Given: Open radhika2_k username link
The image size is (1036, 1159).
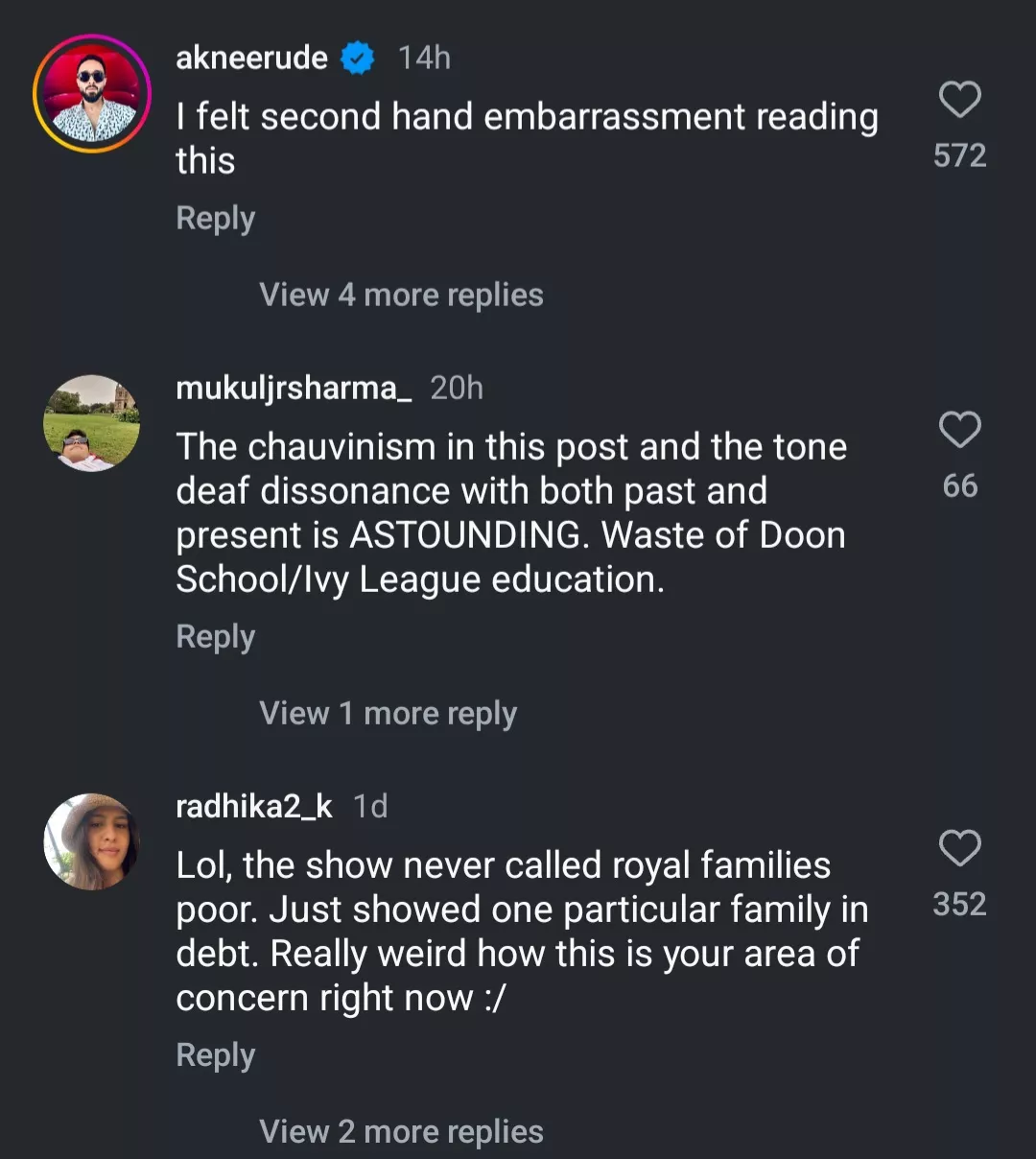Looking at the screenshot, I should coord(254,807).
